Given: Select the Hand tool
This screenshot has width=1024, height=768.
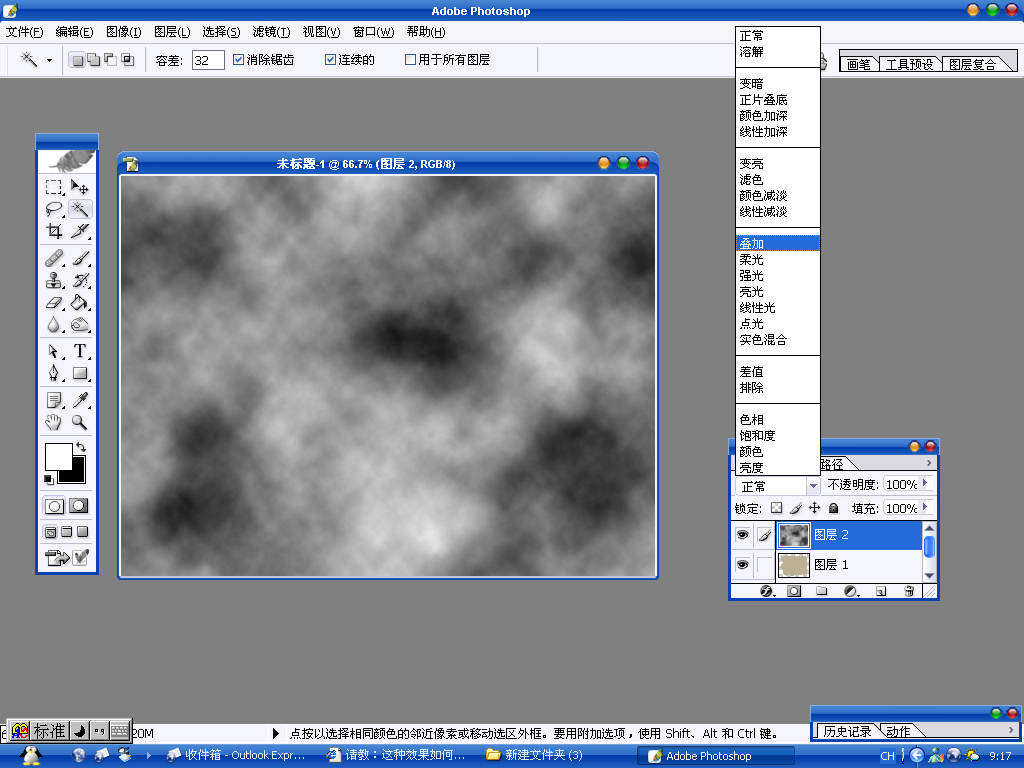Looking at the screenshot, I should pos(54,422).
